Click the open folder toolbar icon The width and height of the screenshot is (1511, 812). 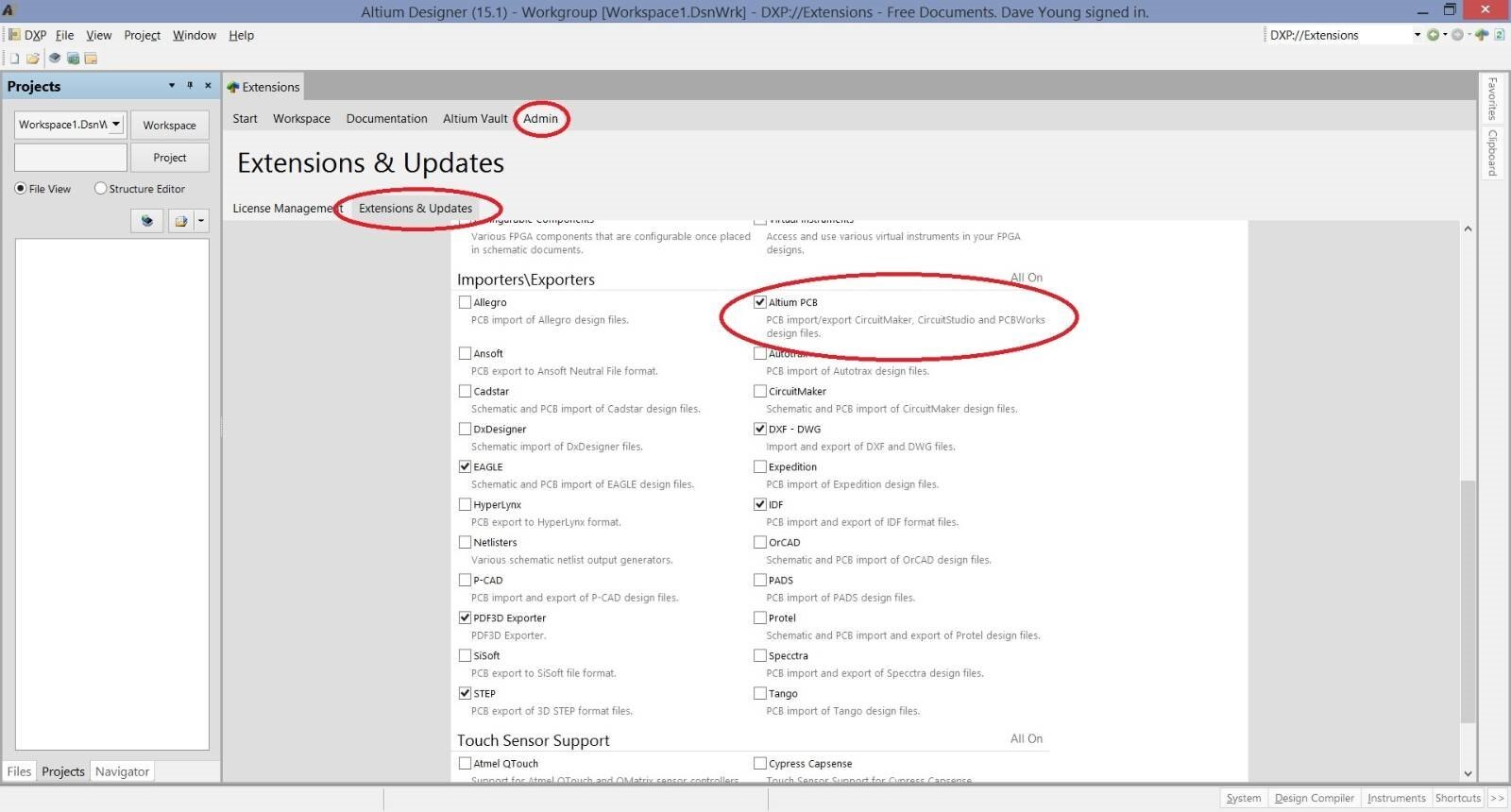pos(33,59)
